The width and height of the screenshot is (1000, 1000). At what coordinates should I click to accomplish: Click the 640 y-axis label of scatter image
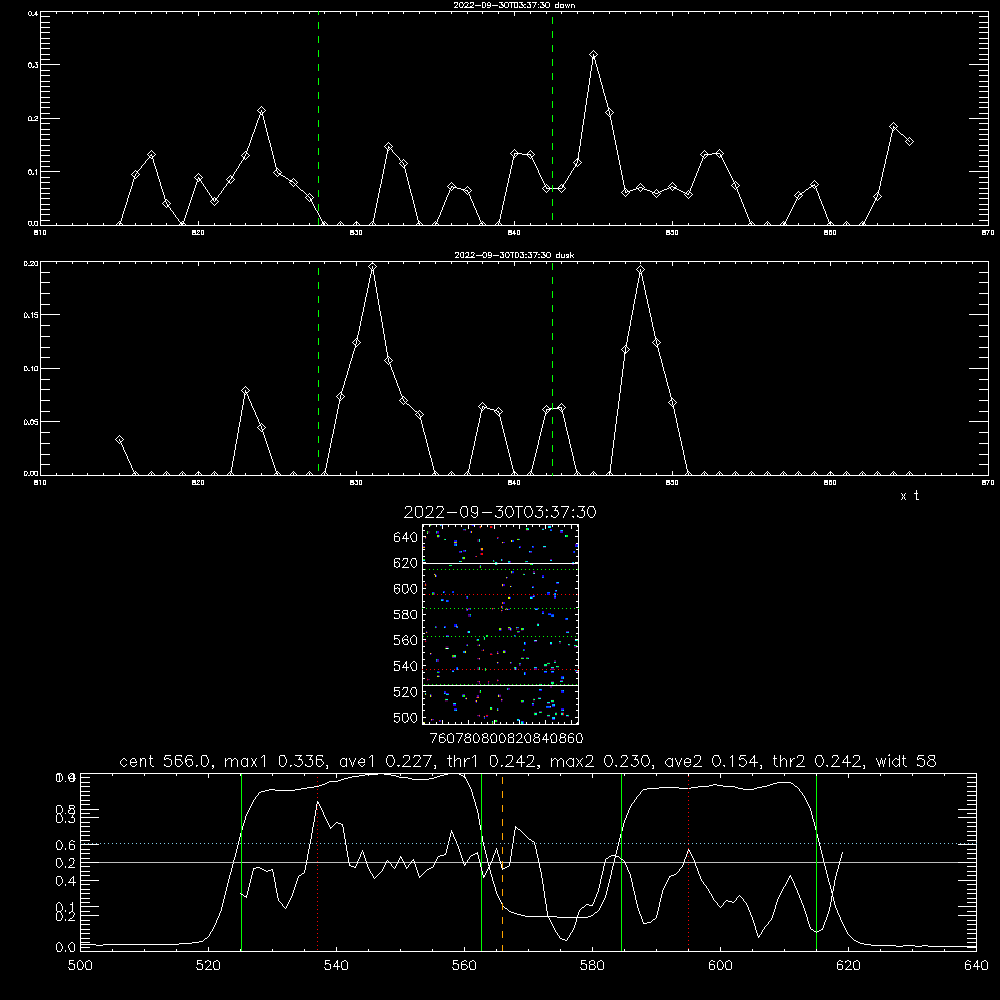406,537
